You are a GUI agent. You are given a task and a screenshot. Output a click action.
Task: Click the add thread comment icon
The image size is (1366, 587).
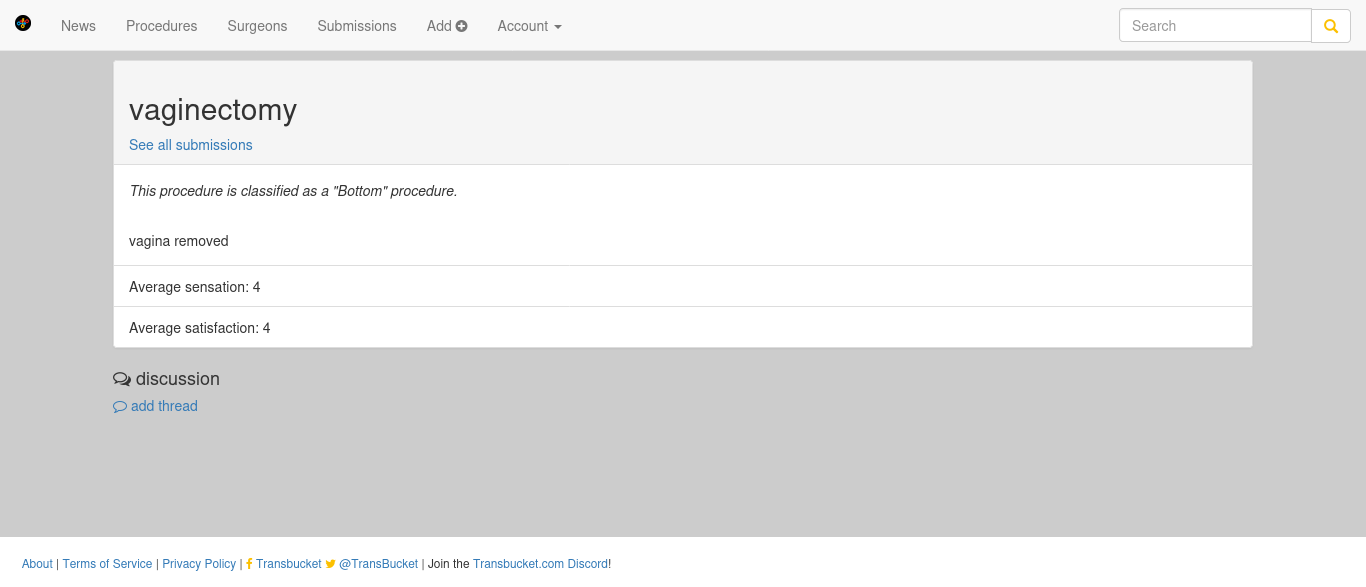(120, 407)
